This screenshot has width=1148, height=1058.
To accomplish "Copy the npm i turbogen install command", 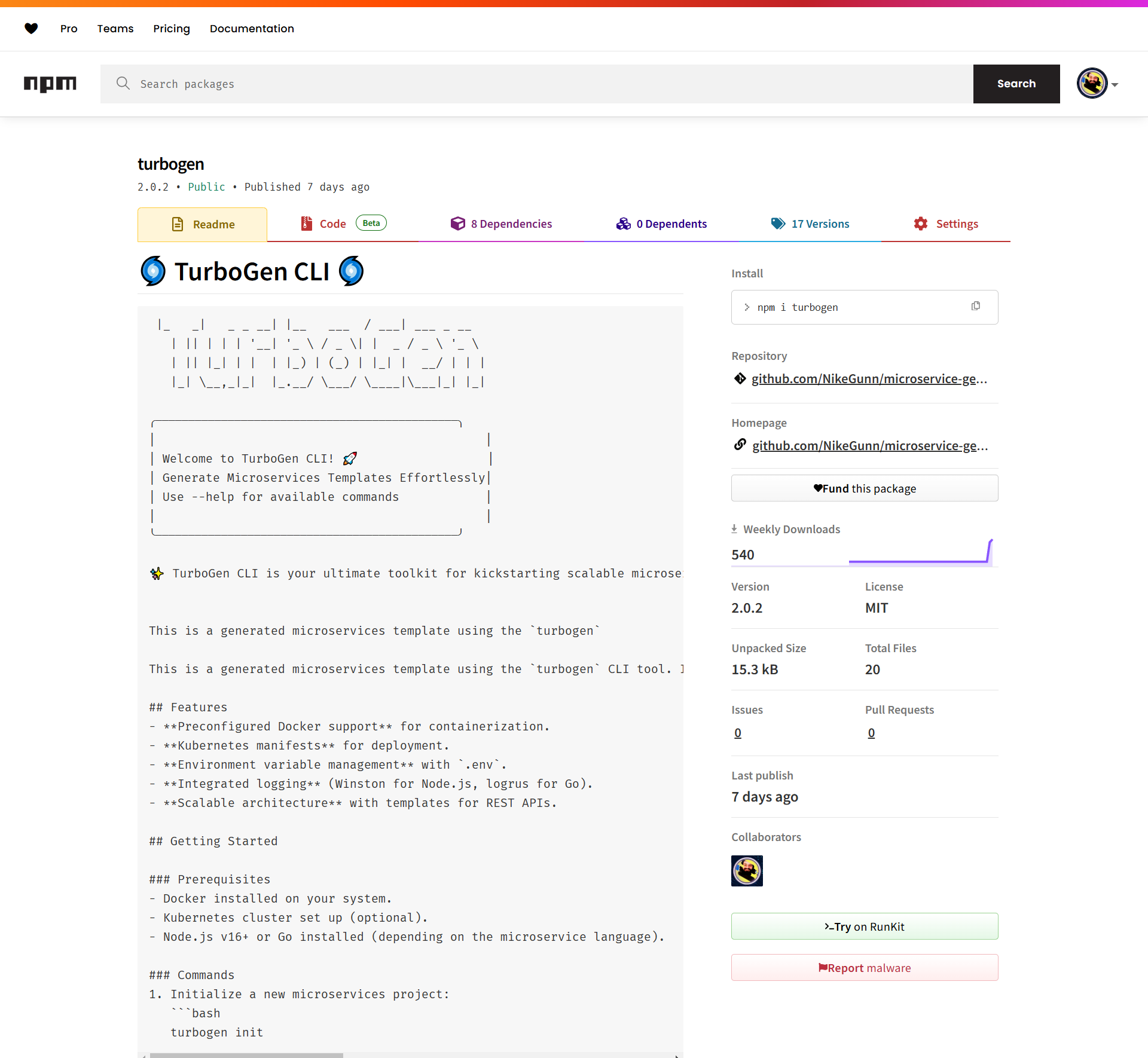I will click(976, 306).
